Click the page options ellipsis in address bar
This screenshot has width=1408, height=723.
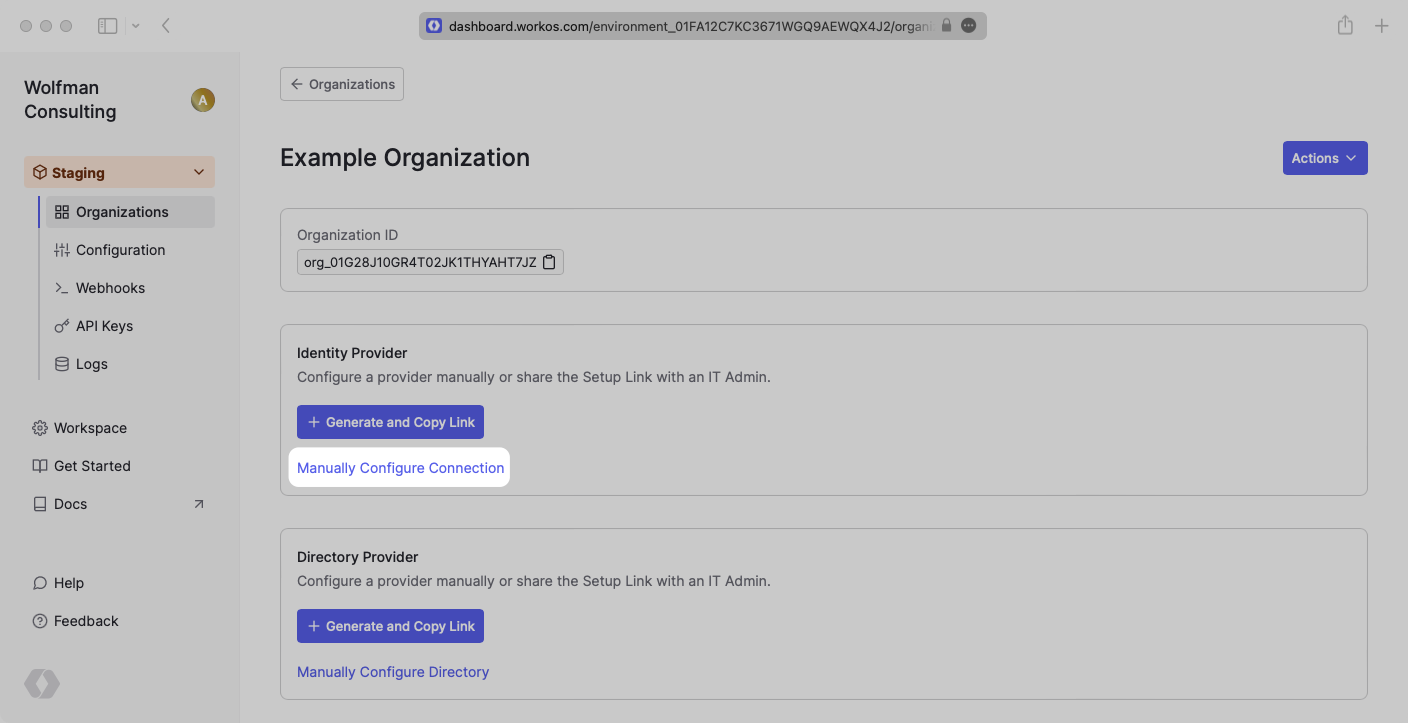tap(968, 26)
